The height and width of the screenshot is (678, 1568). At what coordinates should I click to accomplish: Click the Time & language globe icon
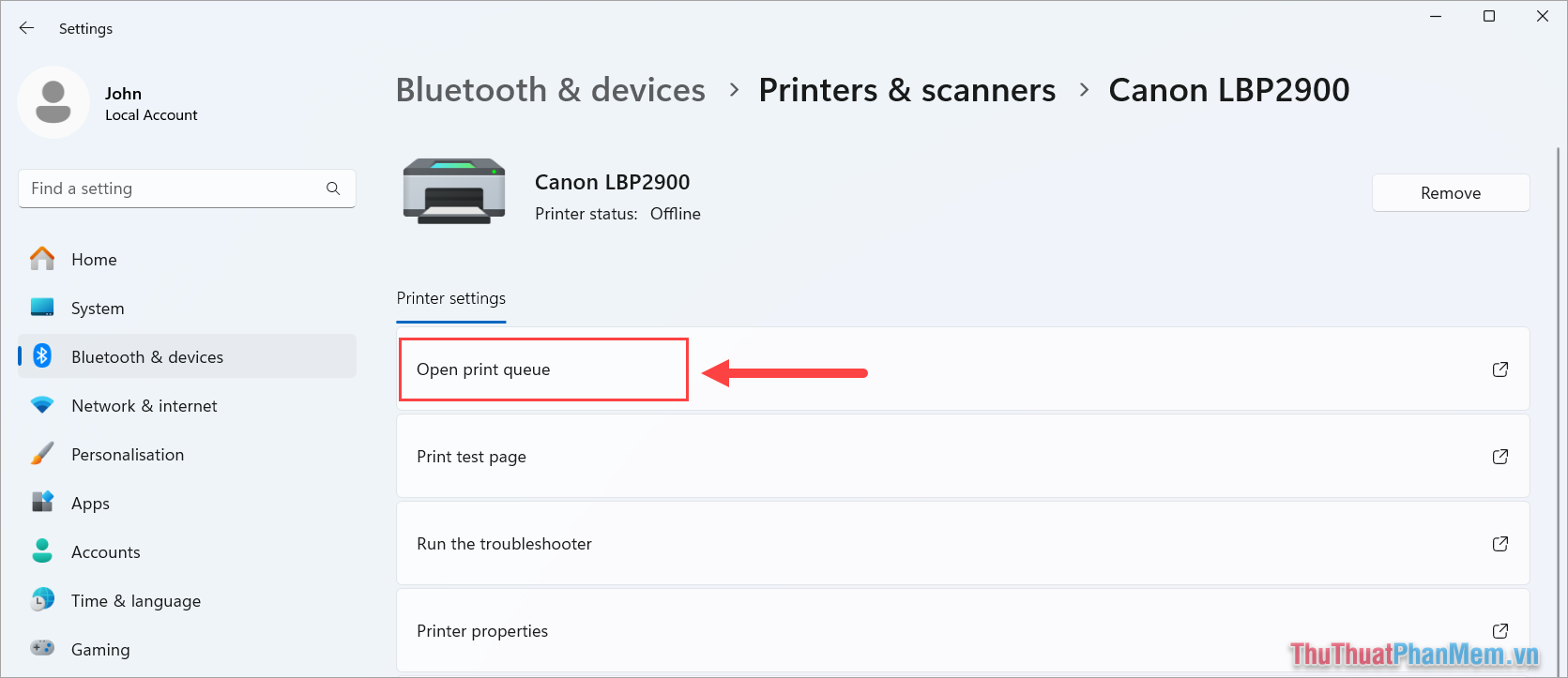[42, 600]
